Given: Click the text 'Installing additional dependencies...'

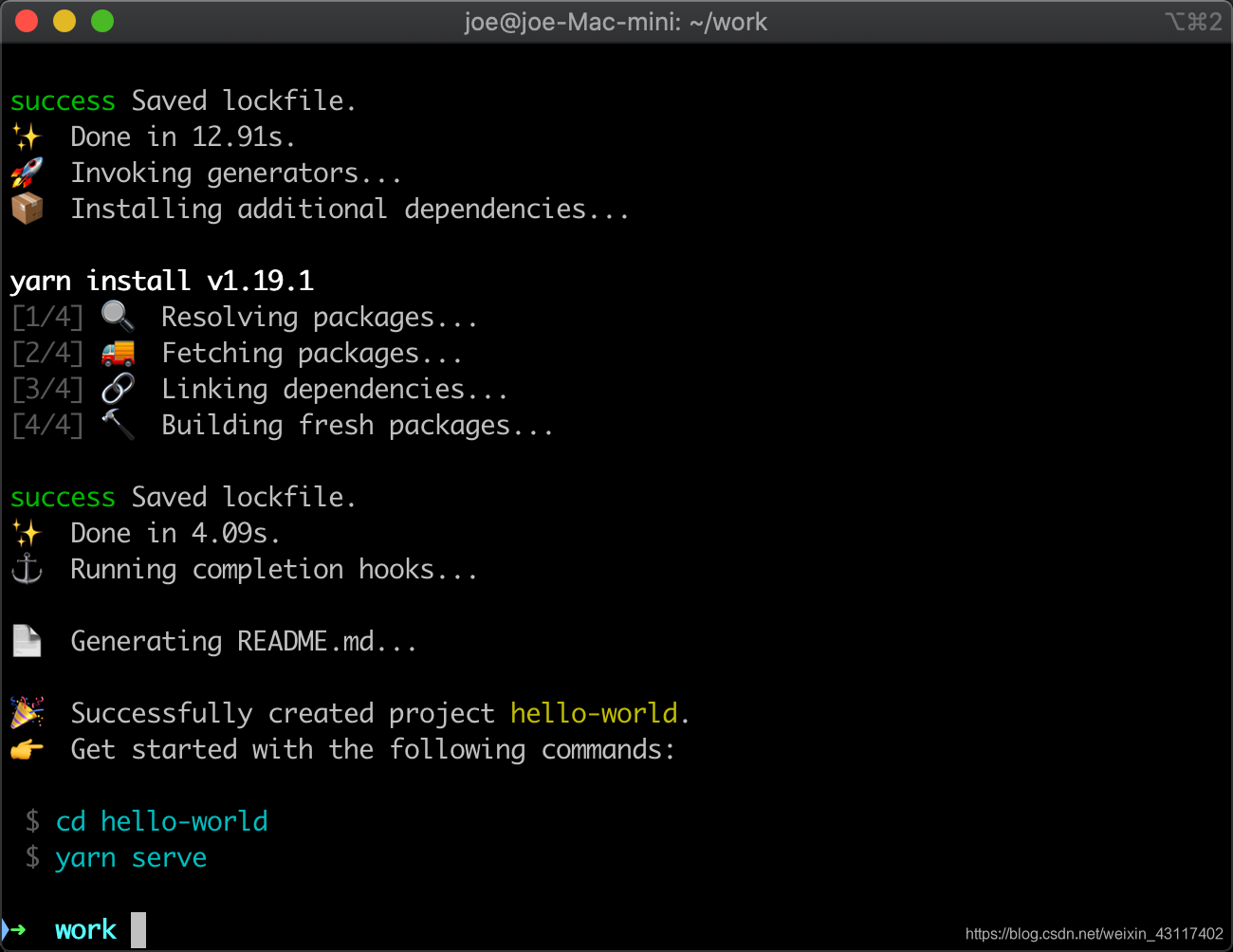Looking at the screenshot, I should 350,209.
